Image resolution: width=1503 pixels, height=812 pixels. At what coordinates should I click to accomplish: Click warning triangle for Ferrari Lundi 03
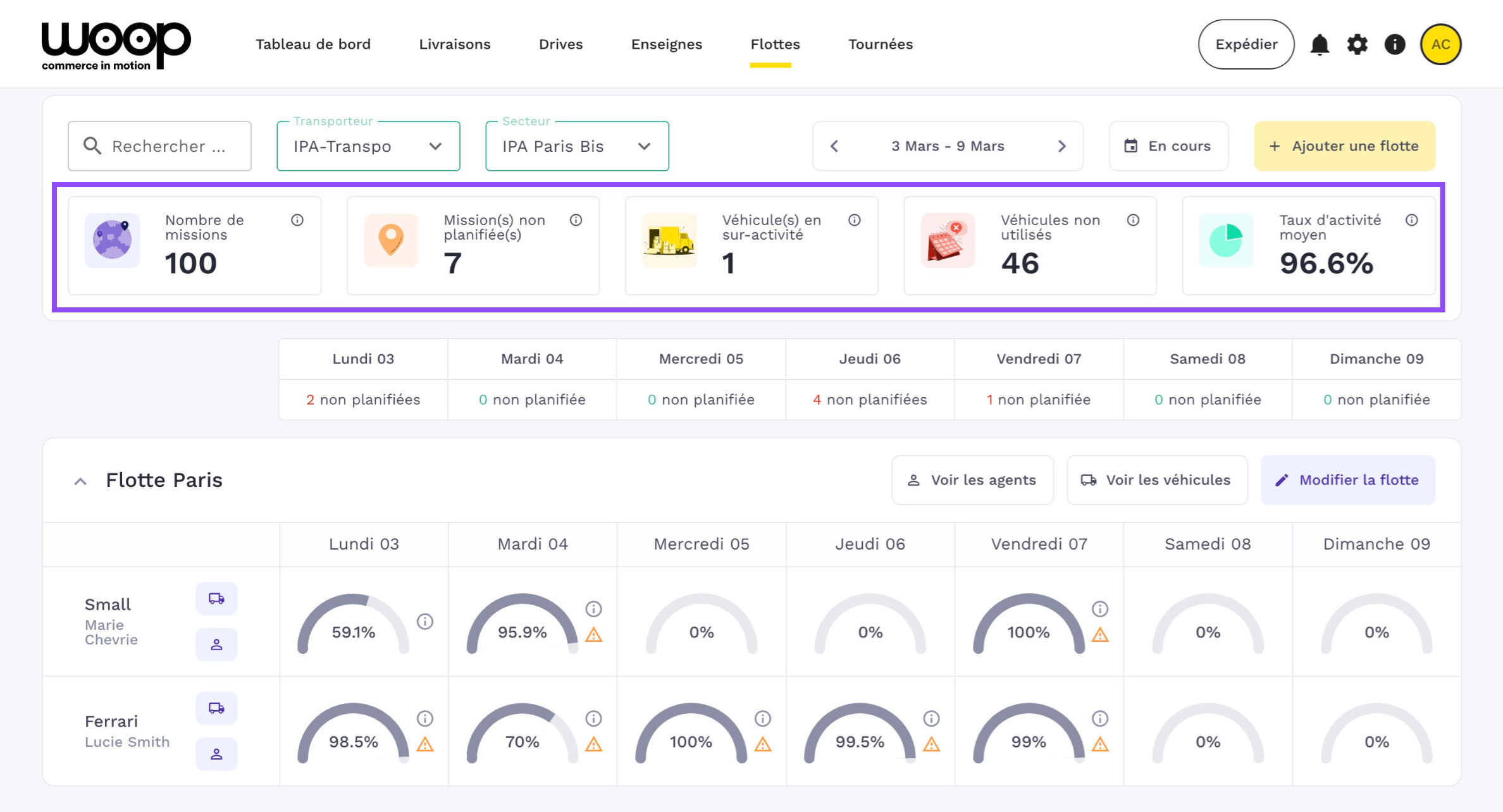tap(425, 744)
